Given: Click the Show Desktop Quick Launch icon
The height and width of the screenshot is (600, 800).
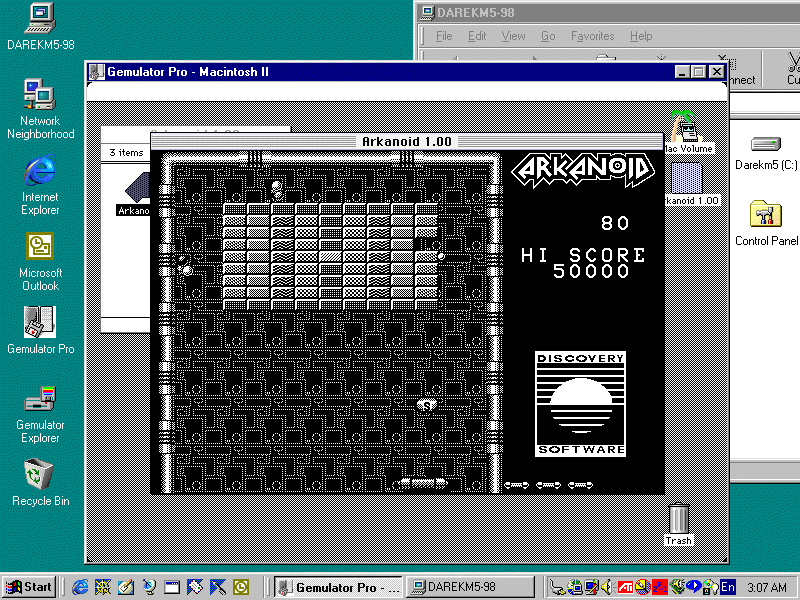Looking at the screenshot, I should click(x=126, y=587).
